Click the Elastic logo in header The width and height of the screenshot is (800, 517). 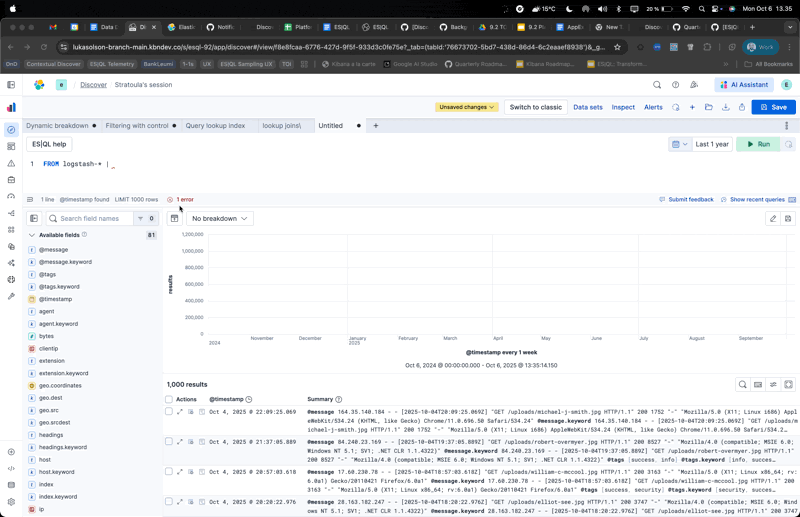tap(39, 85)
